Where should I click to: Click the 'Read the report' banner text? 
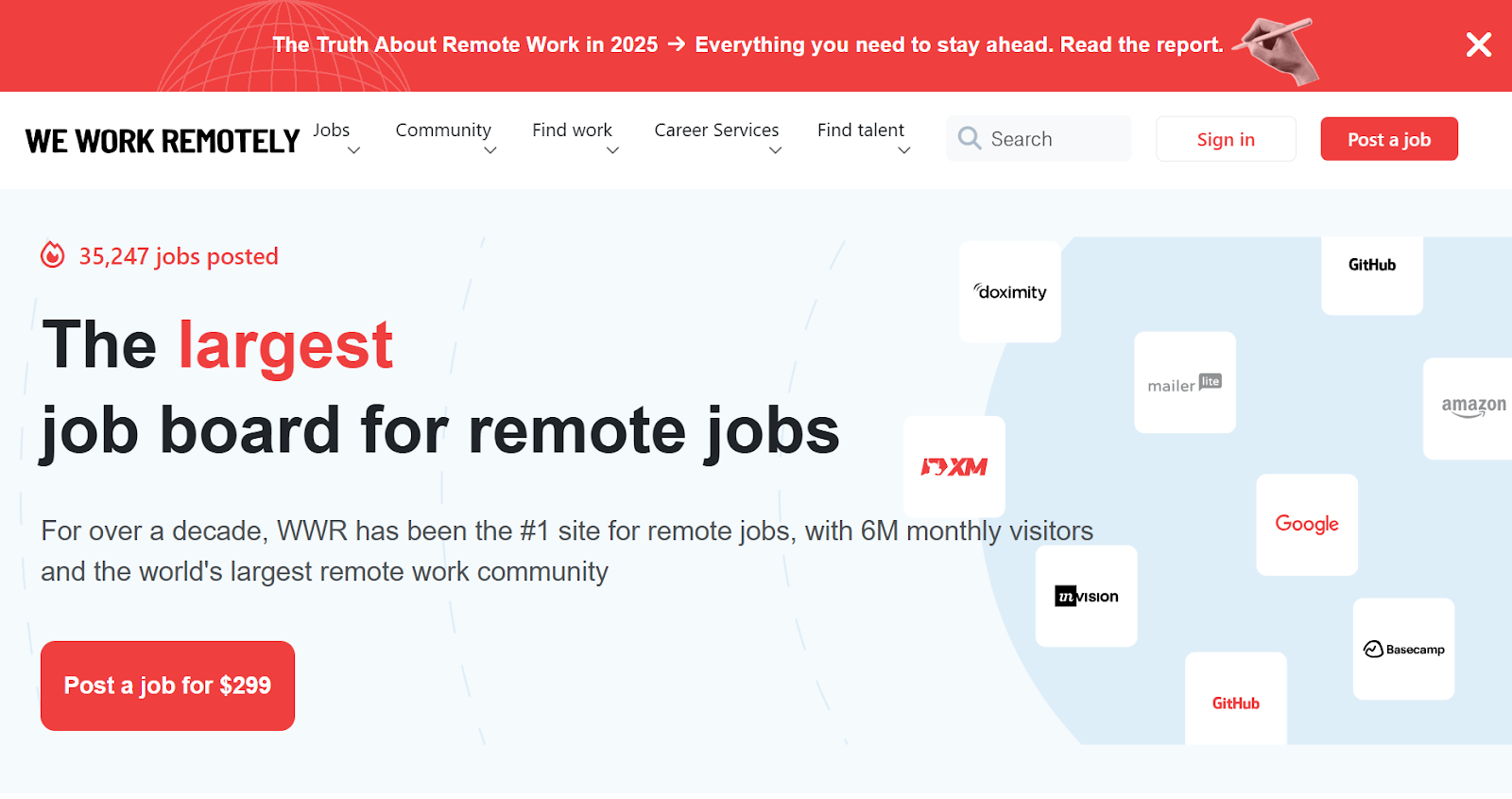[x=1142, y=44]
